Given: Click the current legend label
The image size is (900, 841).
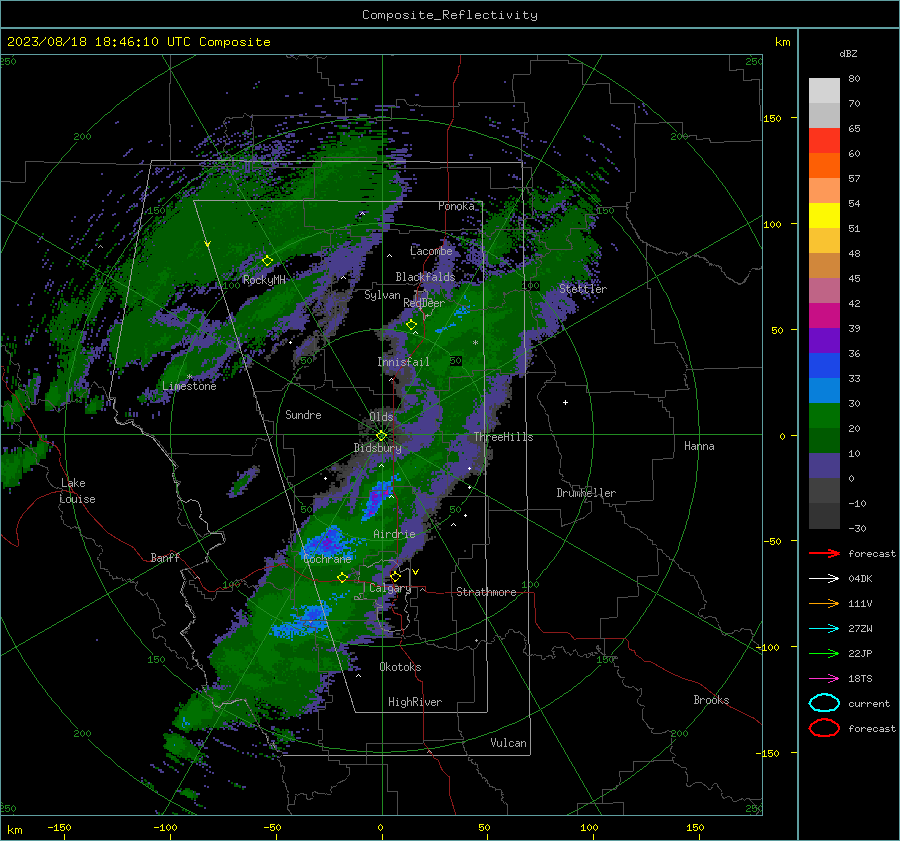Looking at the screenshot, I should click(x=869, y=703).
